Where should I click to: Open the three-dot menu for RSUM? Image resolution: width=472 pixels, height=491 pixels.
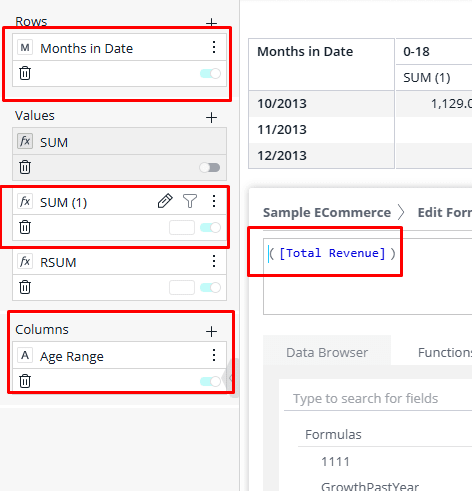214,261
